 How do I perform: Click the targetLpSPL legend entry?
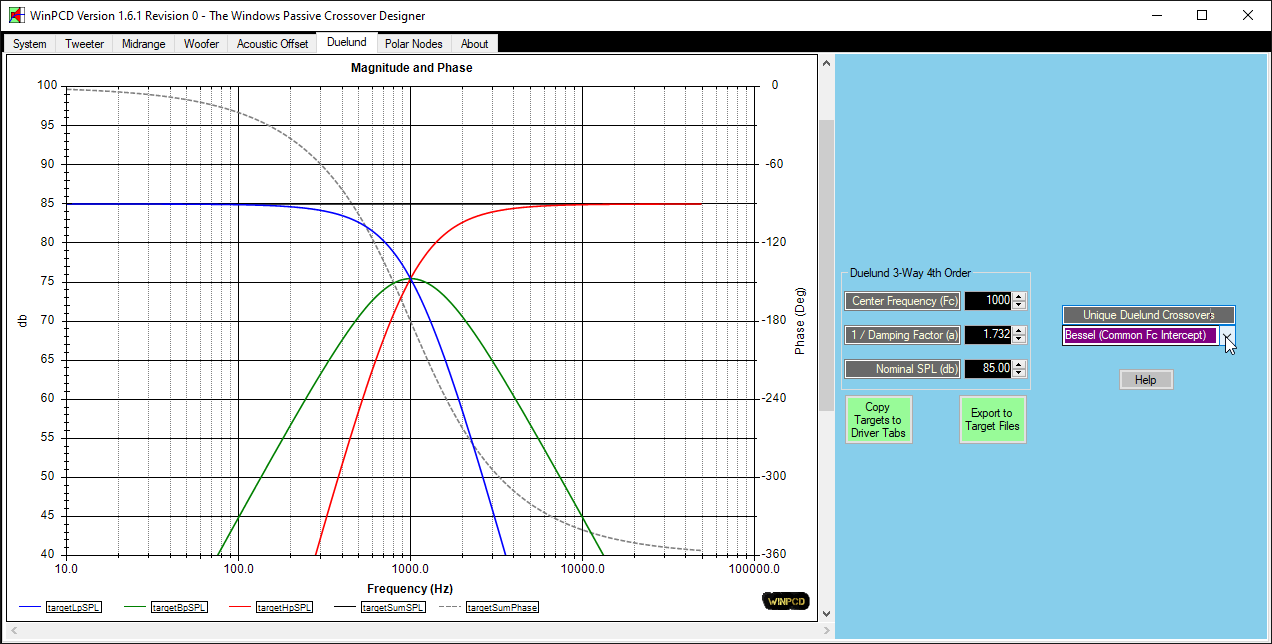pos(73,607)
